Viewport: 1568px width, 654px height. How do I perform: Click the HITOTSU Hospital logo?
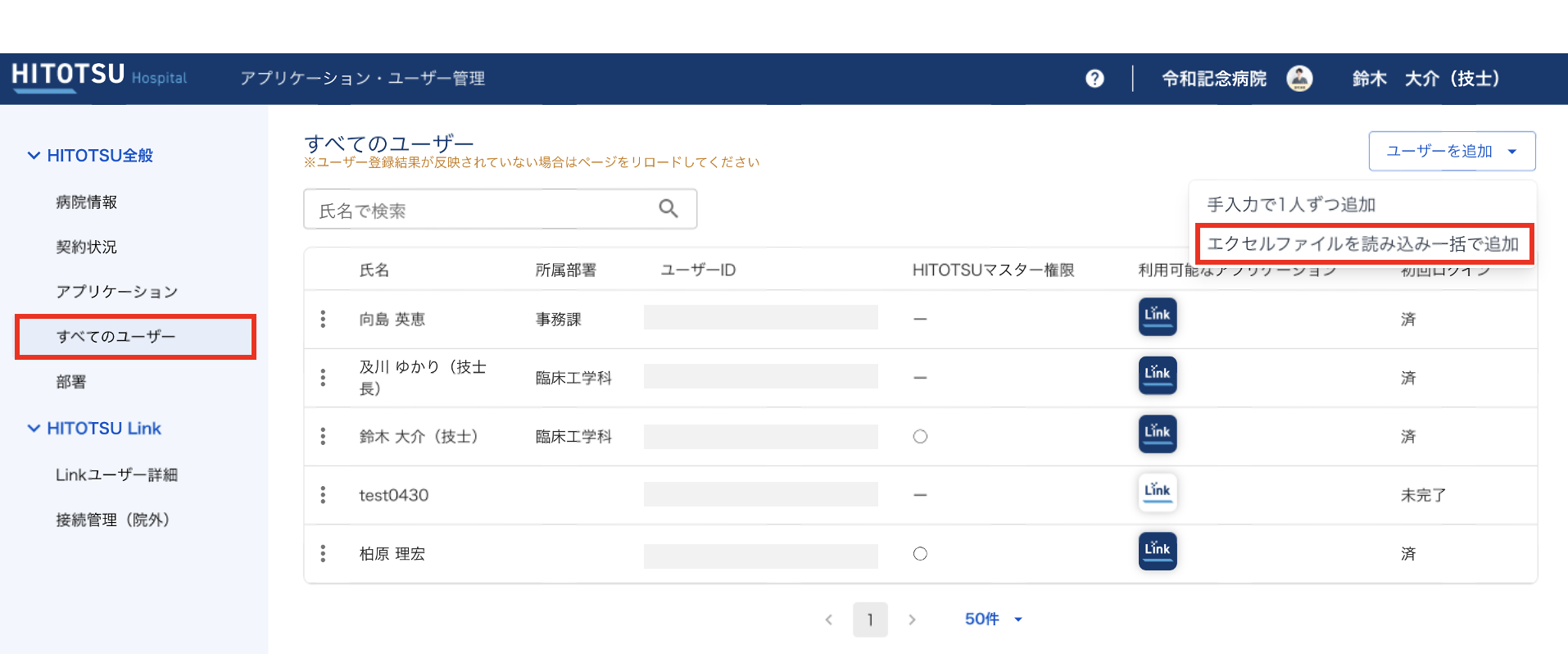[99, 76]
